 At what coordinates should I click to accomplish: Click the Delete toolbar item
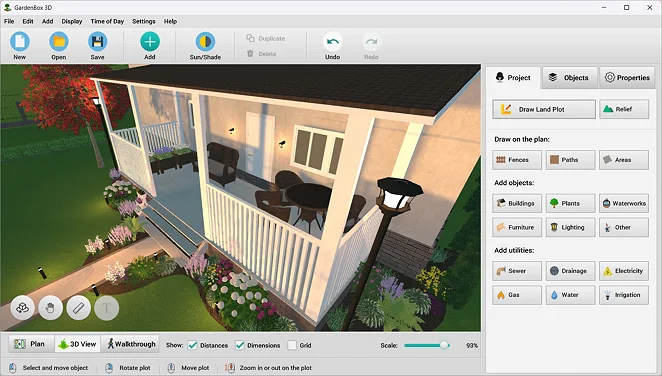[x=261, y=54]
